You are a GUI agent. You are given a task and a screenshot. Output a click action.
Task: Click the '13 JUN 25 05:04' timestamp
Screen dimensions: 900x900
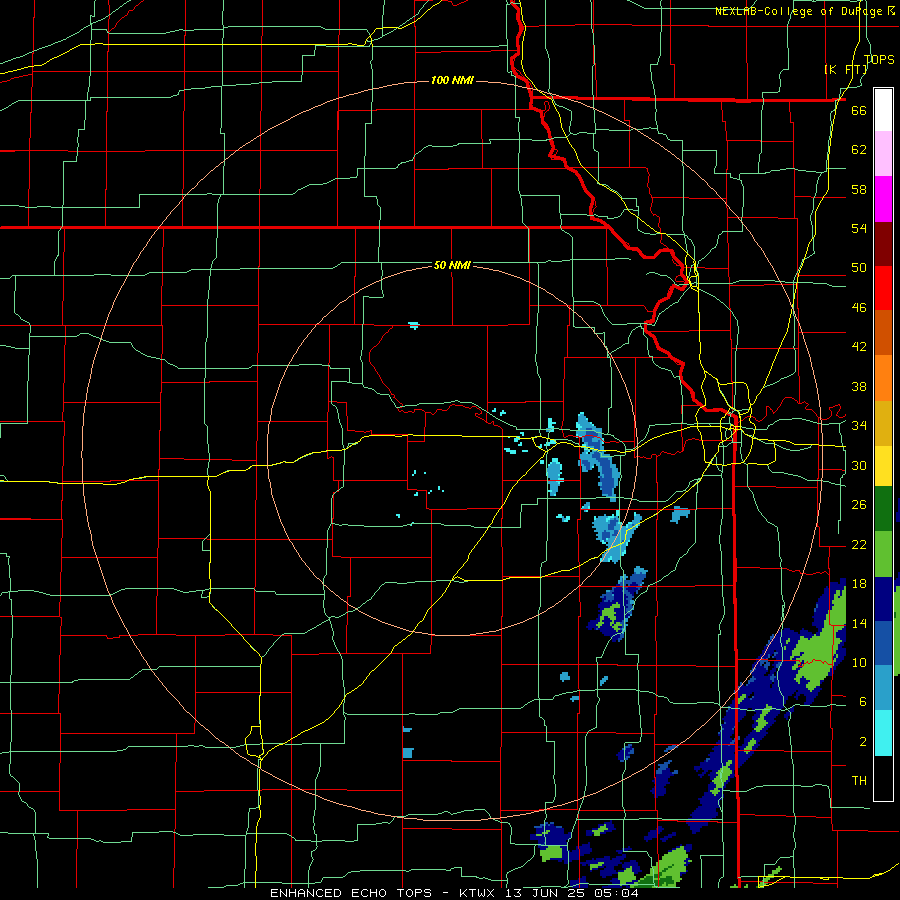click(572, 893)
